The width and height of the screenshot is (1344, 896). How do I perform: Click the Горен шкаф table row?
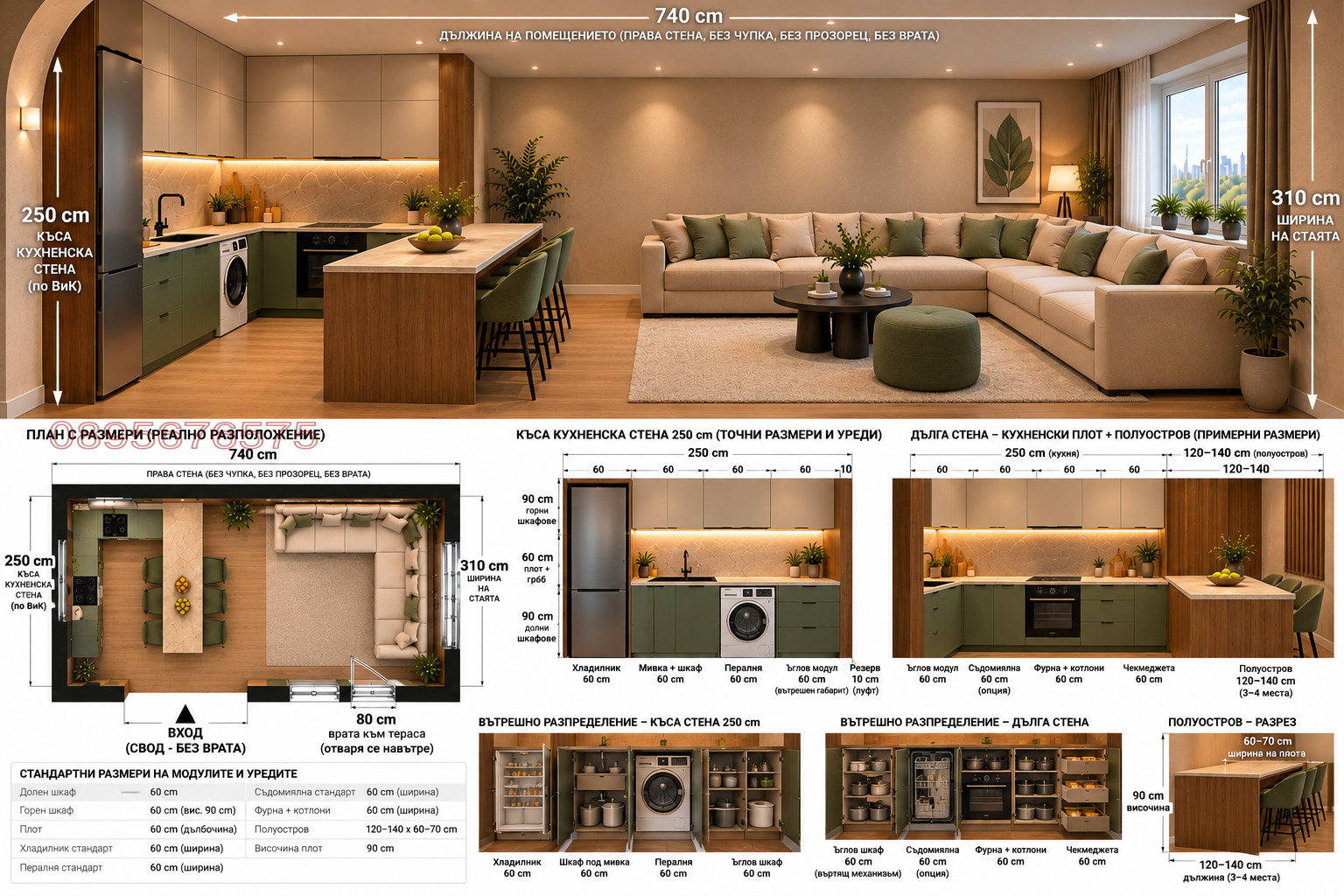(x=130, y=810)
